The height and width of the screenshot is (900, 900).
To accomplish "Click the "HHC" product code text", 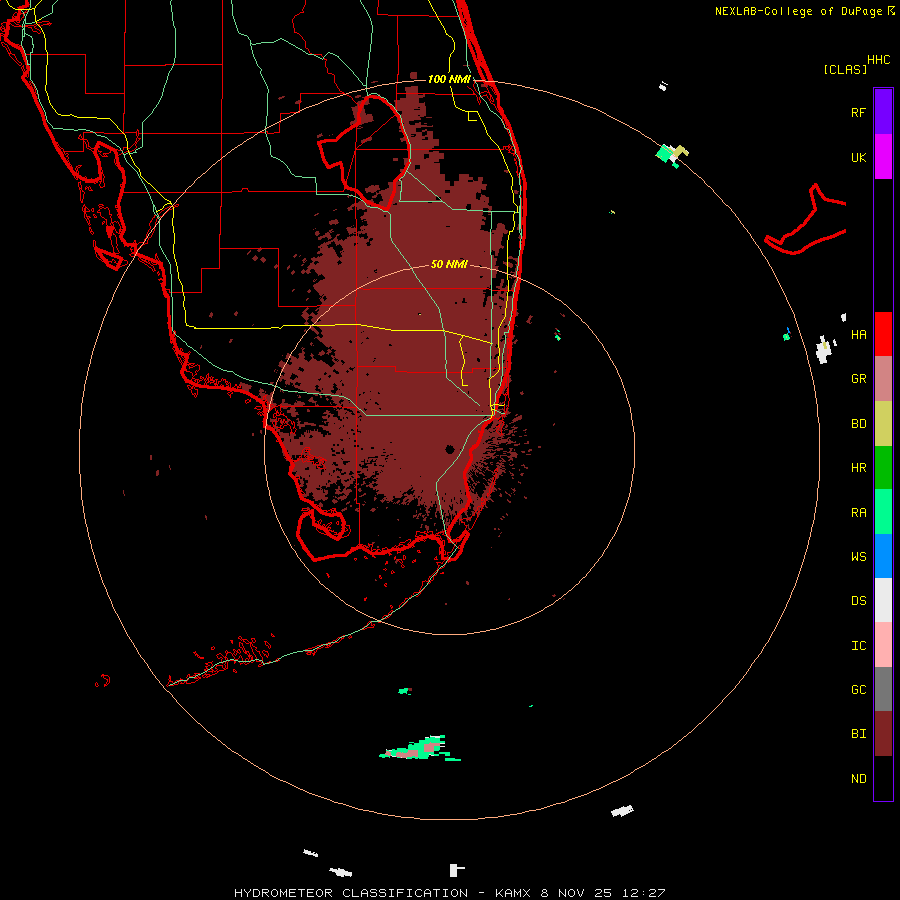I will click(x=878, y=60).
